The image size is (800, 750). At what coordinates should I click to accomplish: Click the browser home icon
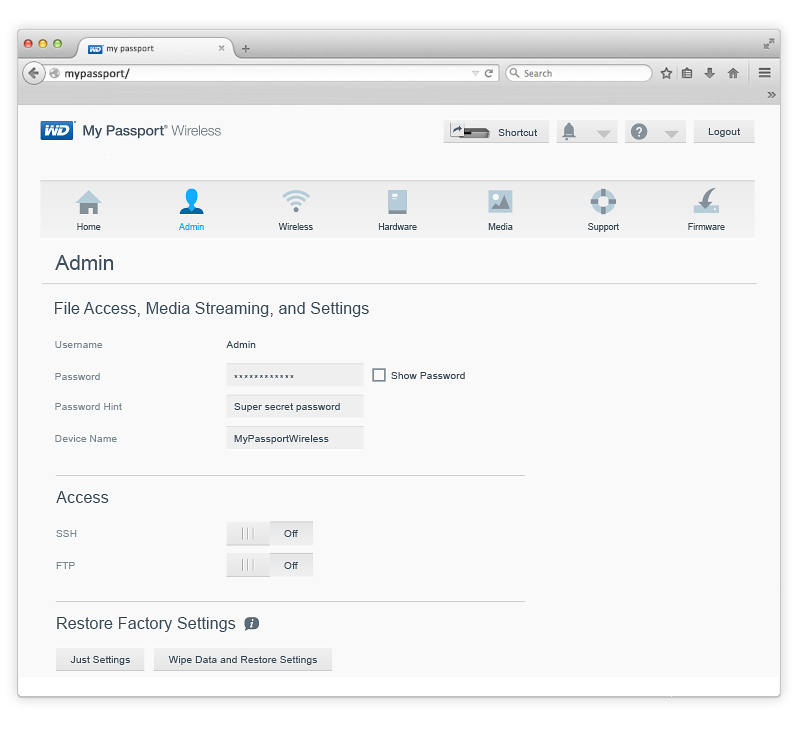tap(733, 73)
